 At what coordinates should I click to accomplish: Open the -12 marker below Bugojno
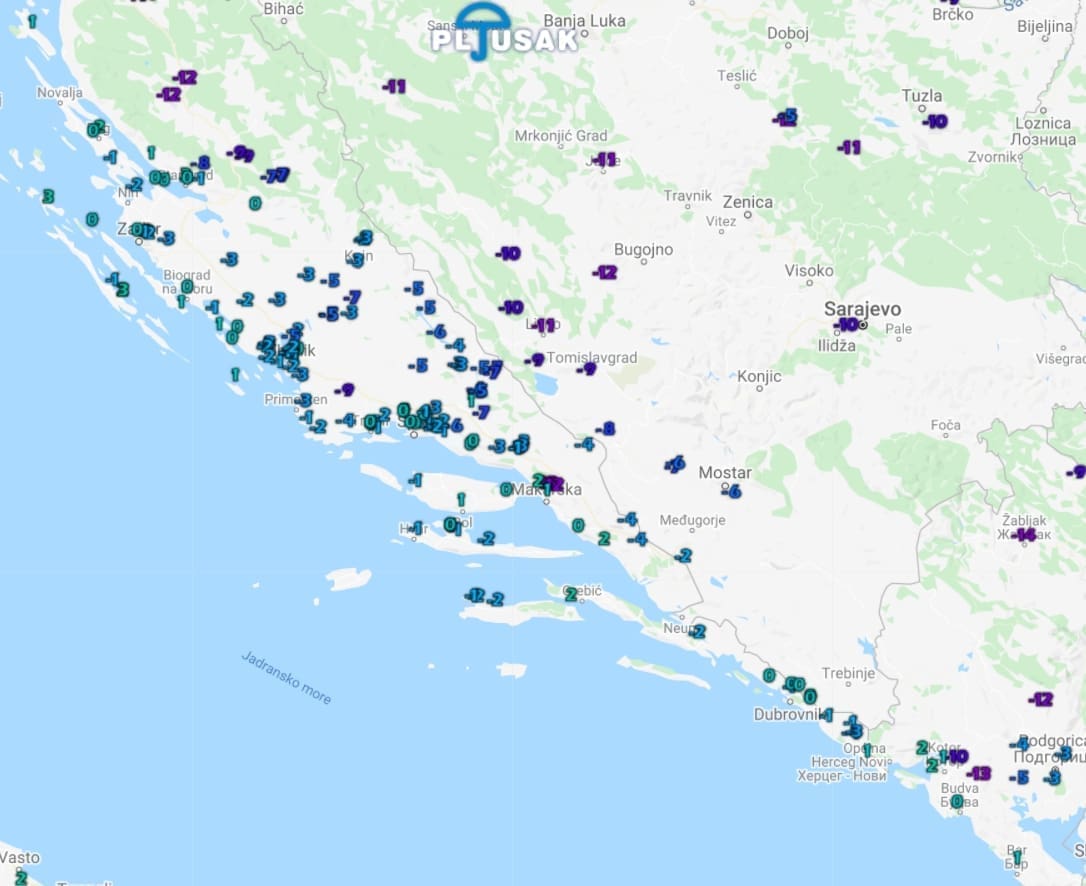coord(605,272)
